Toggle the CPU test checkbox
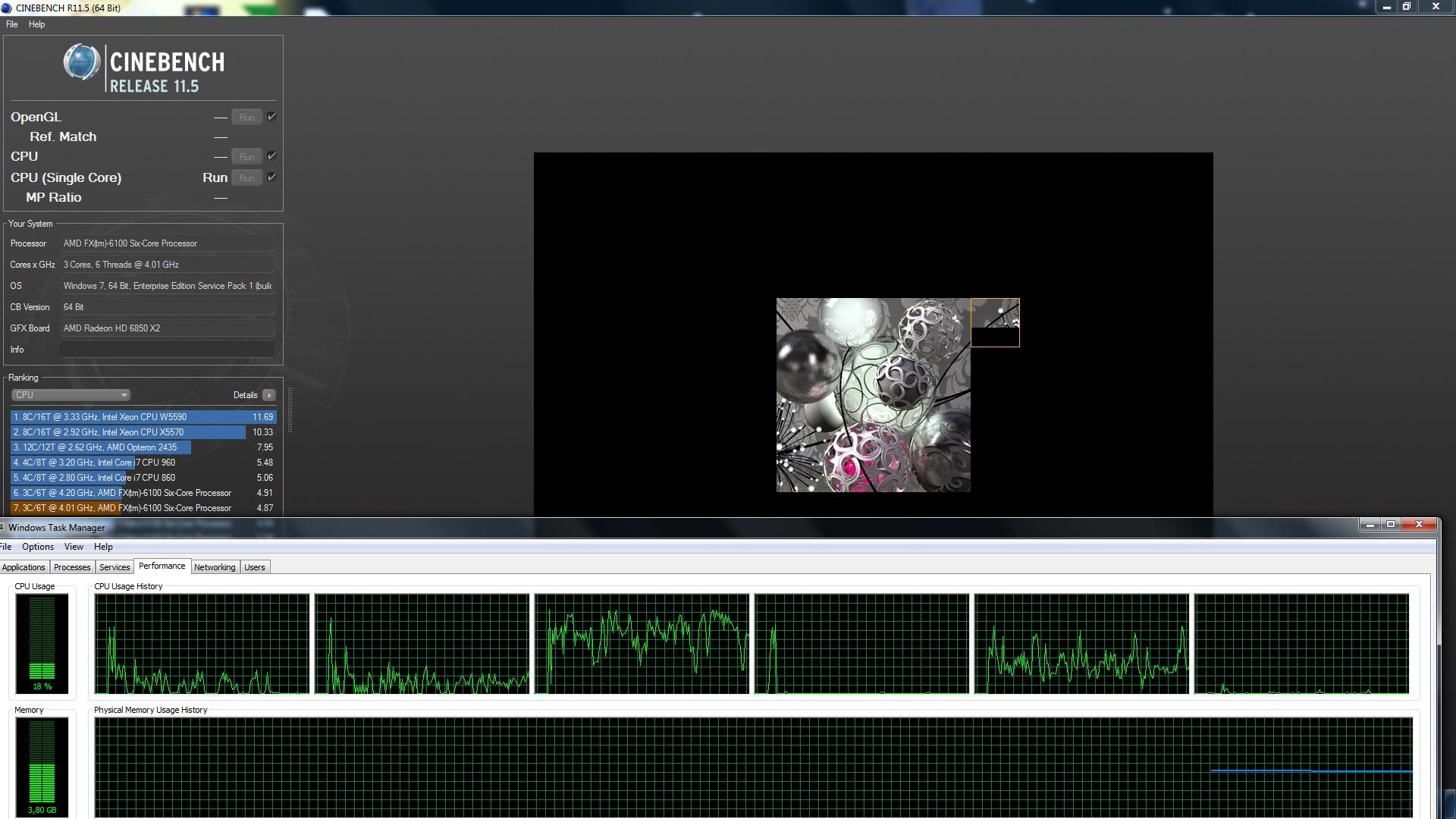This screenshot has width=1456, height=819. point(271,156)
